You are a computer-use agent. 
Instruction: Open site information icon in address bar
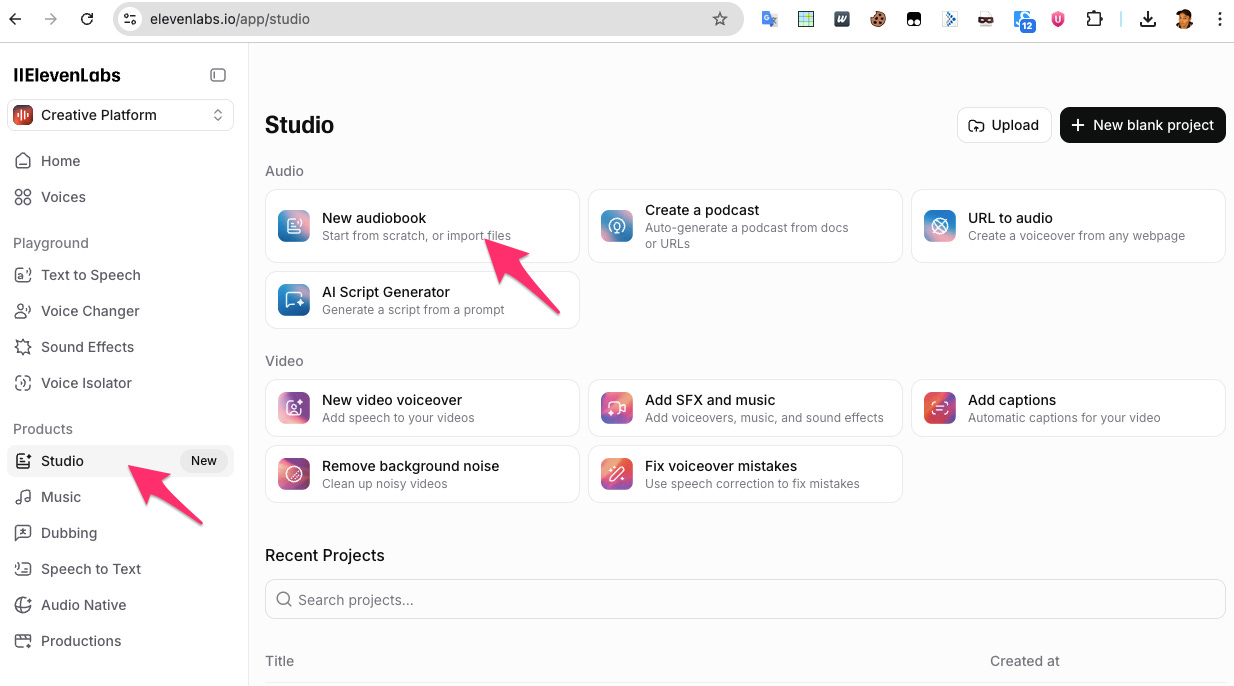pyautogui.click(x=130, y=19)
